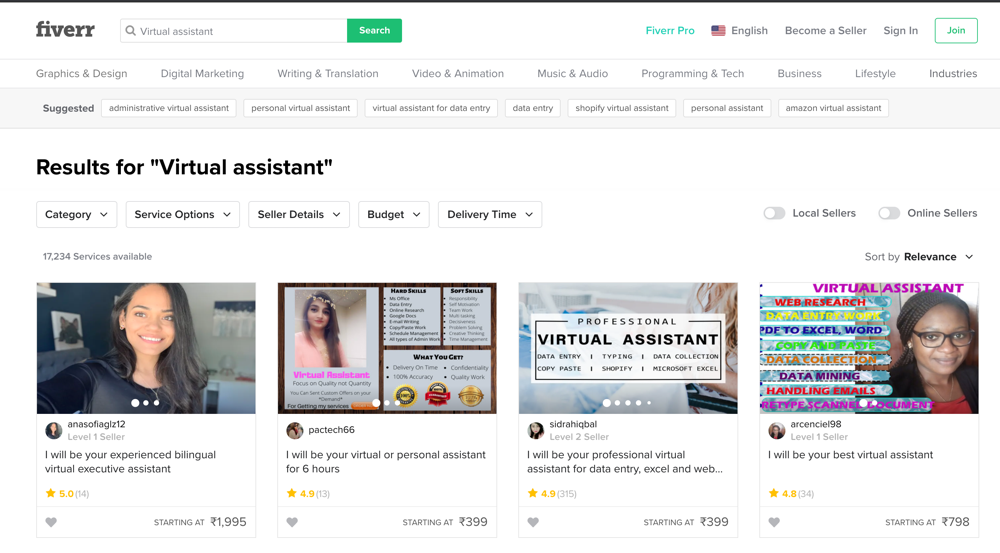Screen dimensions: 1000x553
Task: Select the shopify virtual assistant suggestion
Action: pos(622,108)
